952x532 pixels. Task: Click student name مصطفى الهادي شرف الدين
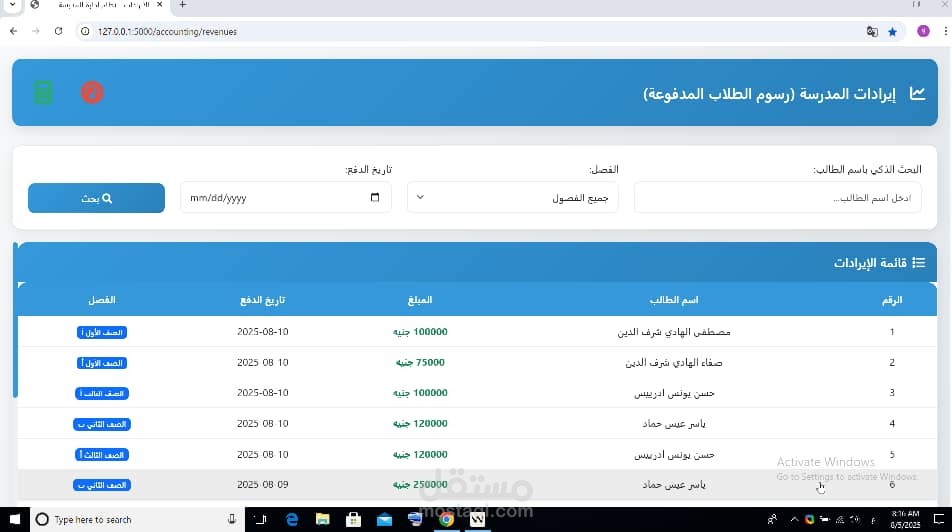674,332
